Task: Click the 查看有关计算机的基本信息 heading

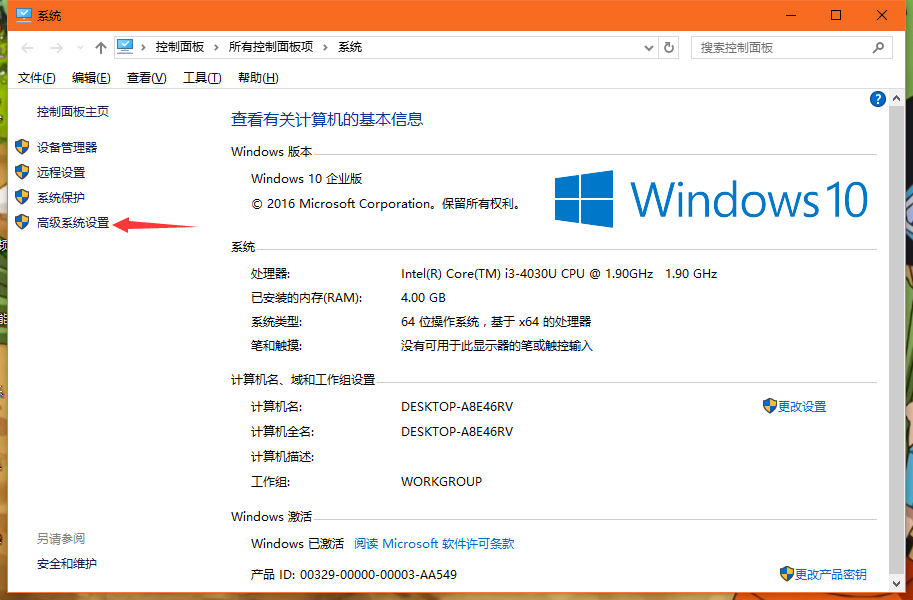Action: click(327, 119)
